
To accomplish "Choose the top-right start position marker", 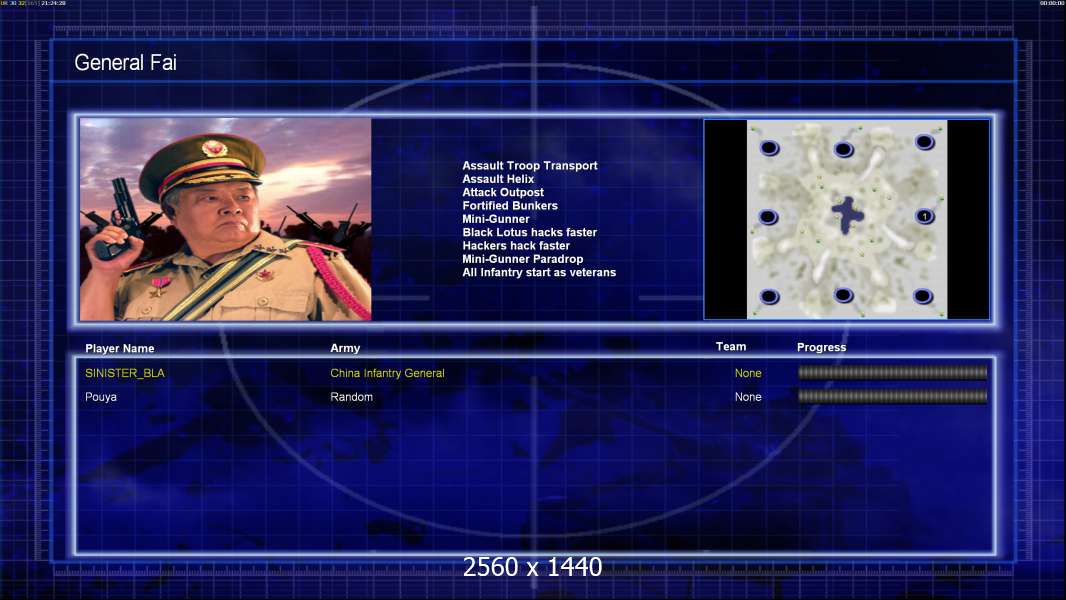I will (x=924, y=141).
